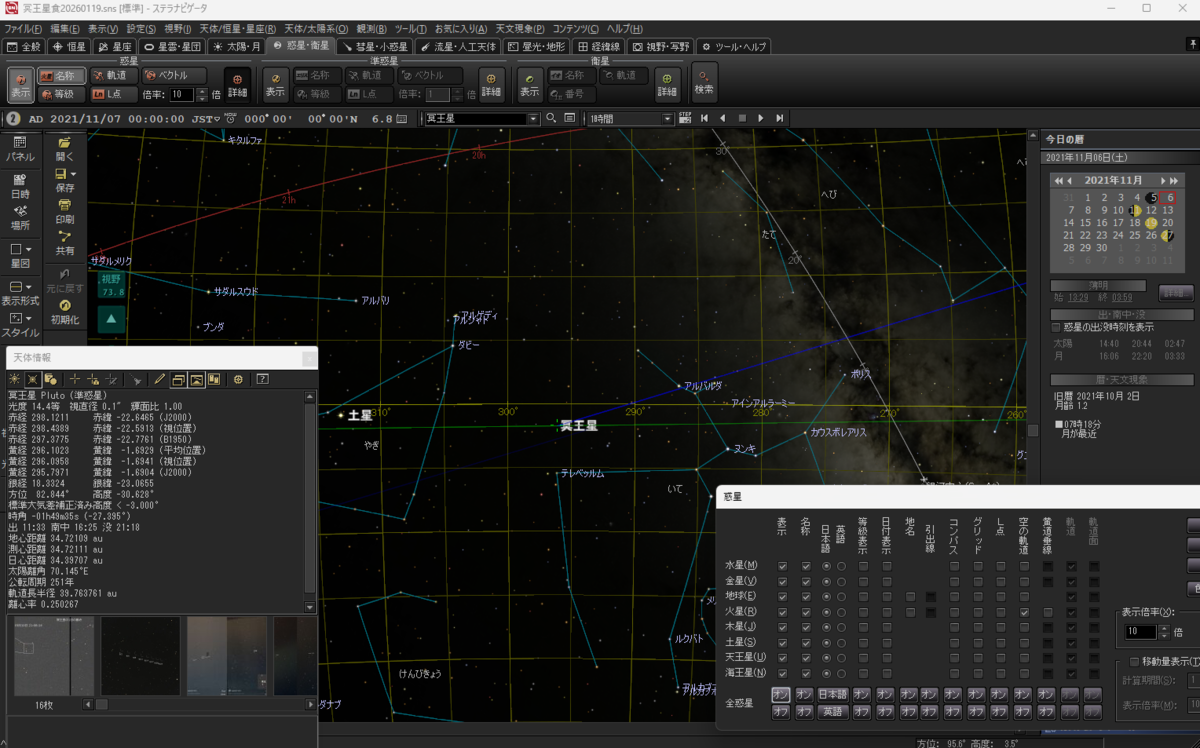
Task: Click the sun icon in 天体情報 toolbar
Action: point(14,379)
